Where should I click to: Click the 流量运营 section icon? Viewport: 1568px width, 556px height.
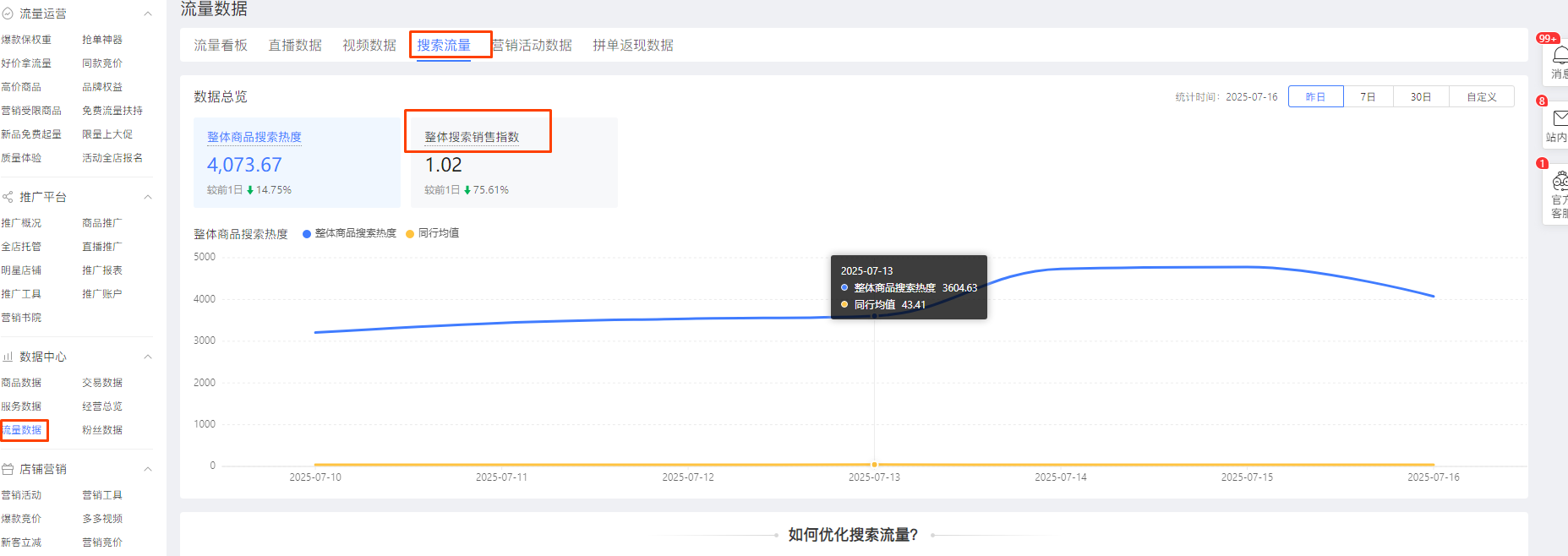pyautogui.click(x=8, y=14)
